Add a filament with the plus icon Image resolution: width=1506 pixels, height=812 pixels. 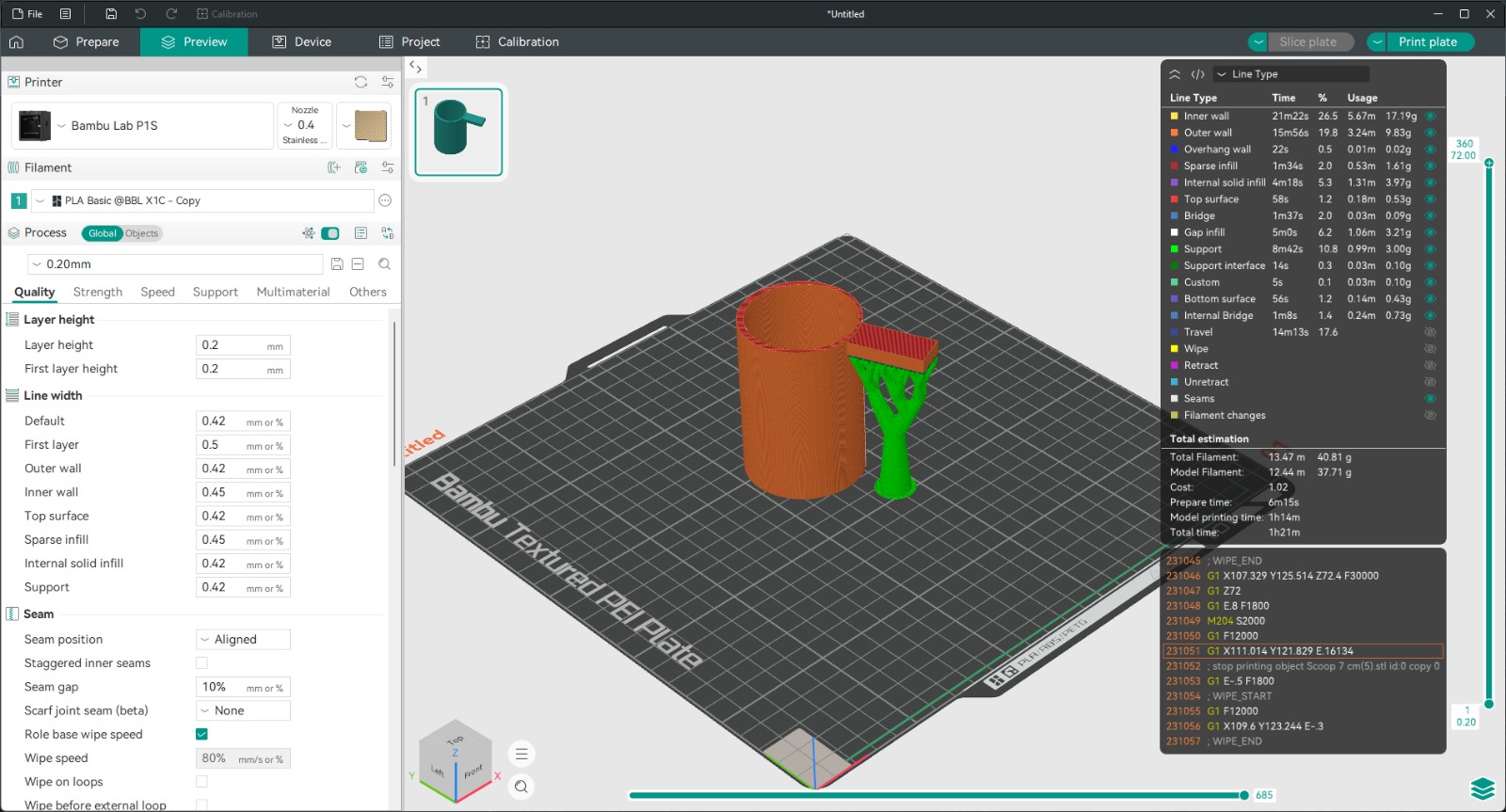(x=334, y=167)
